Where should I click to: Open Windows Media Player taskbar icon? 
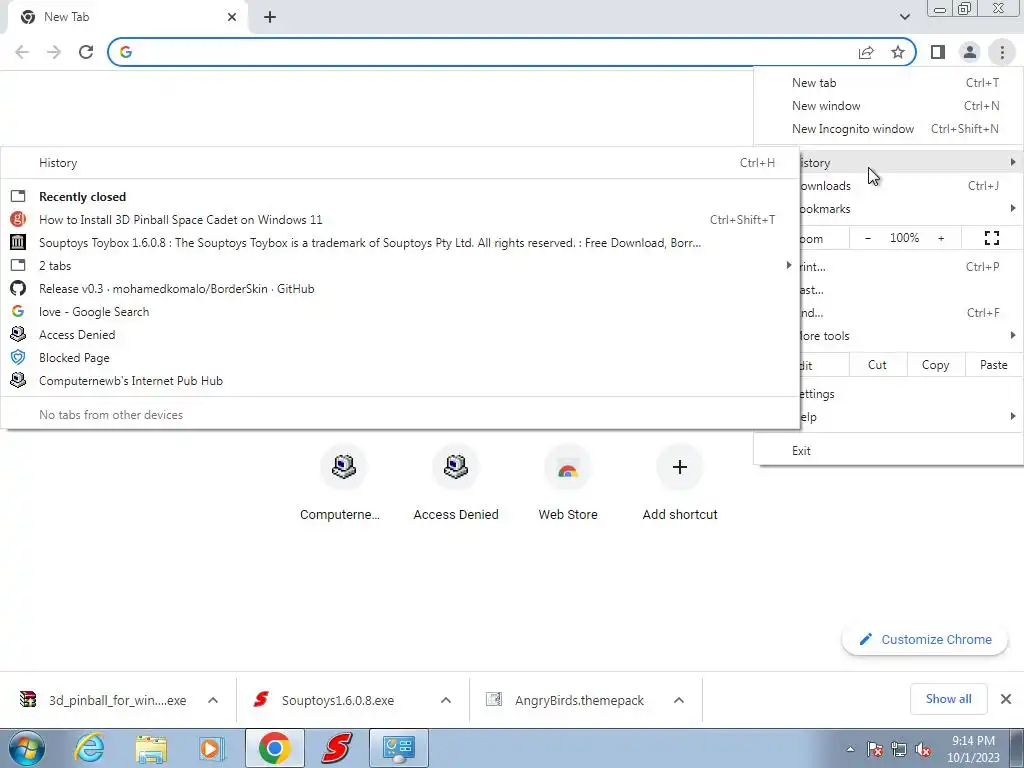[x=212, y=748]
